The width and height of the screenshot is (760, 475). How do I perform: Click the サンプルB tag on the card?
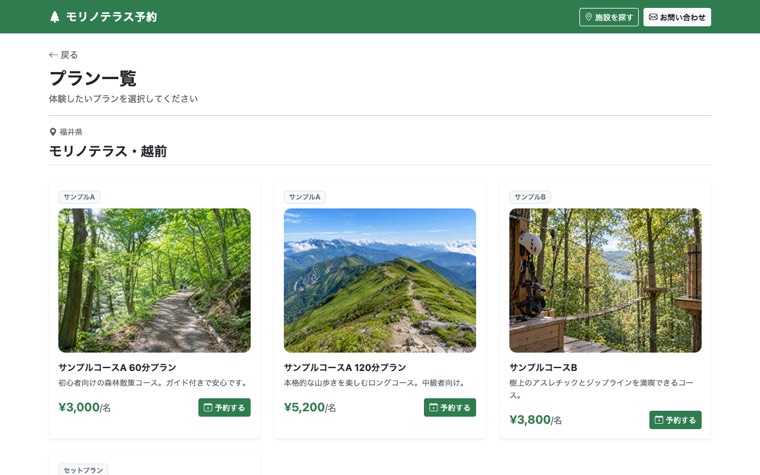530,197
